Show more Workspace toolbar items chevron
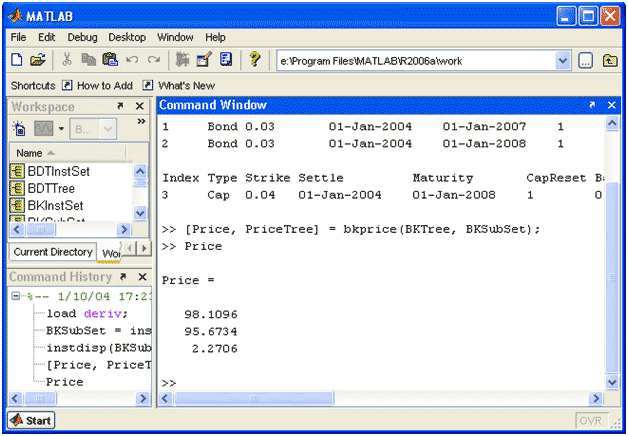The width and height of the screenshot is (628, 436). click(141, 121)
